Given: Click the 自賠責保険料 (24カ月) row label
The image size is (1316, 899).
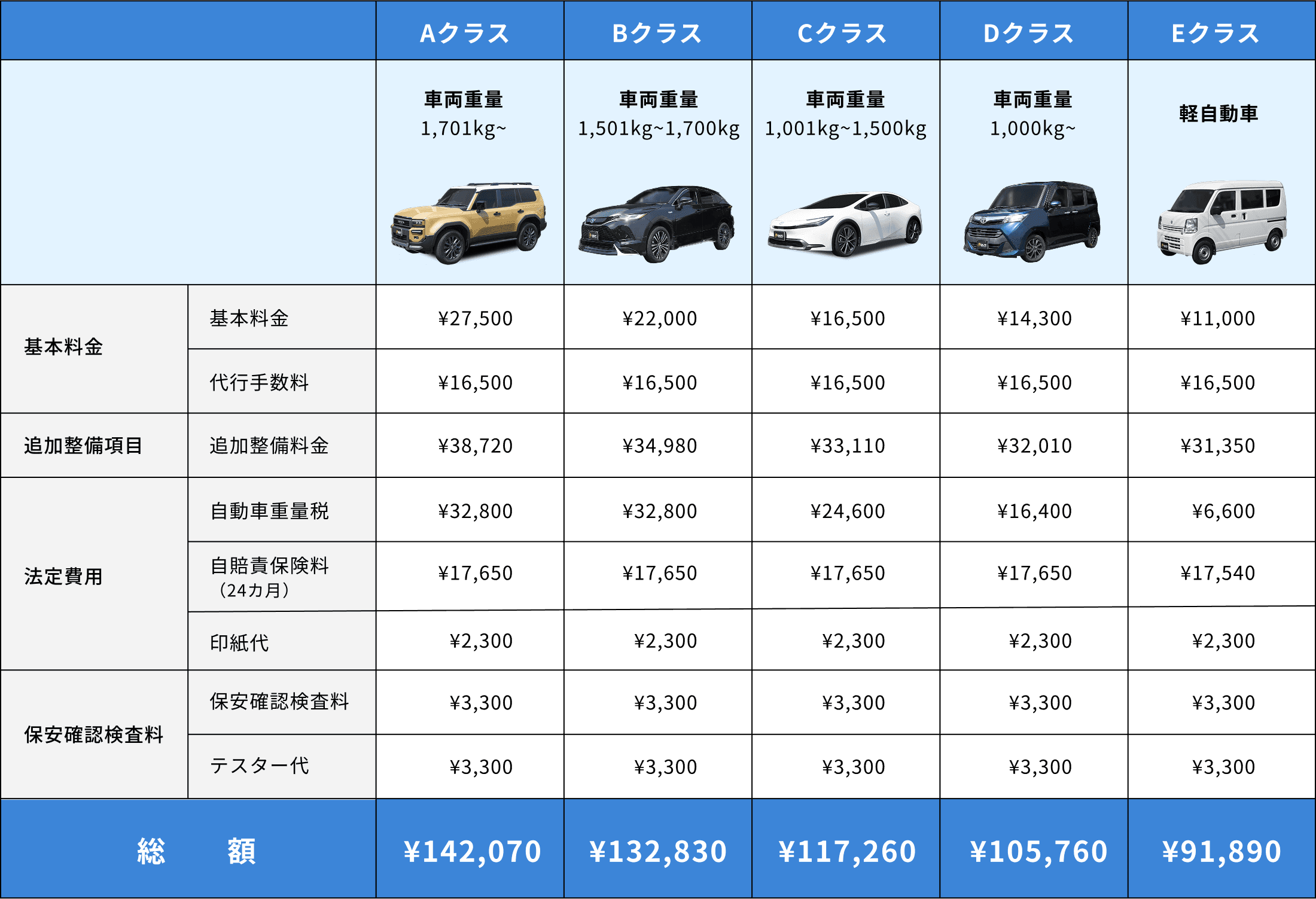Looking at the screenshot, I should (269, 577).
